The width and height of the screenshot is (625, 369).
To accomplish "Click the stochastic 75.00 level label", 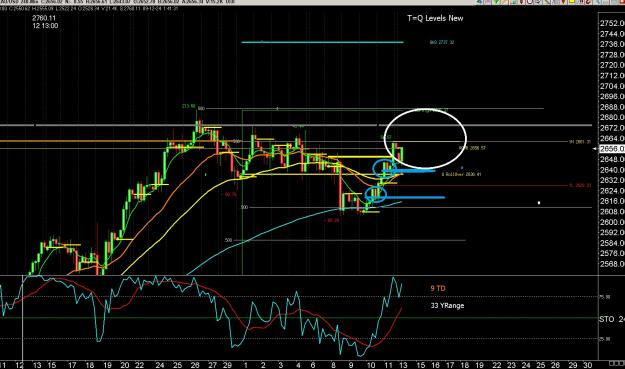I will (x=605, y=297).
